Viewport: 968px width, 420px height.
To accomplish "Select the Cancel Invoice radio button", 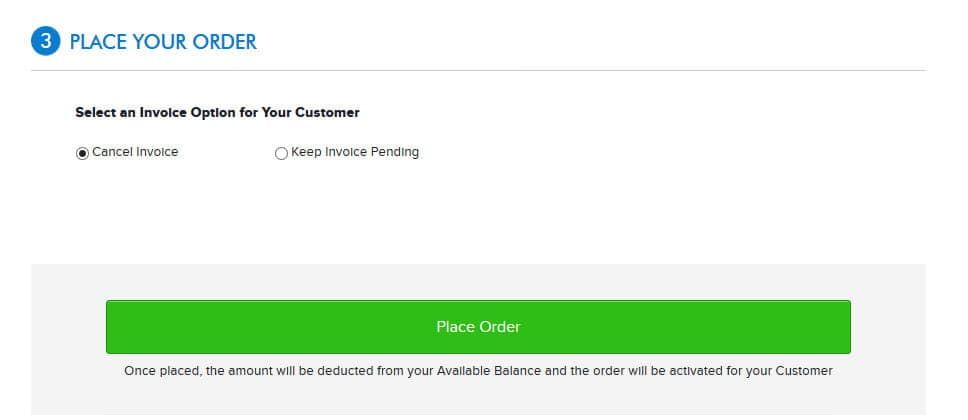I will tap(82, 153).
